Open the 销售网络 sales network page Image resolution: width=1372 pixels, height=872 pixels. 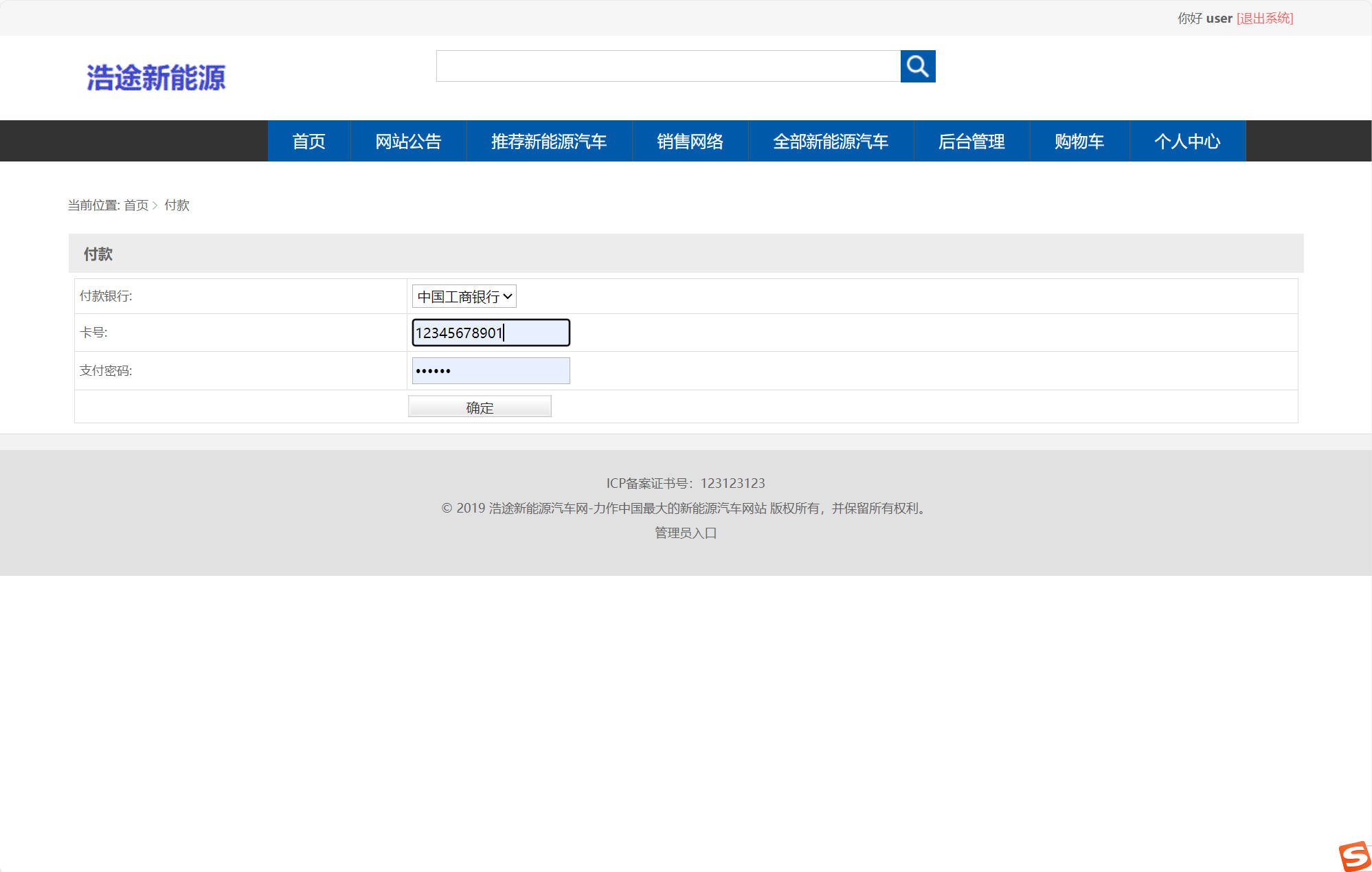click(x=690, y=141)
